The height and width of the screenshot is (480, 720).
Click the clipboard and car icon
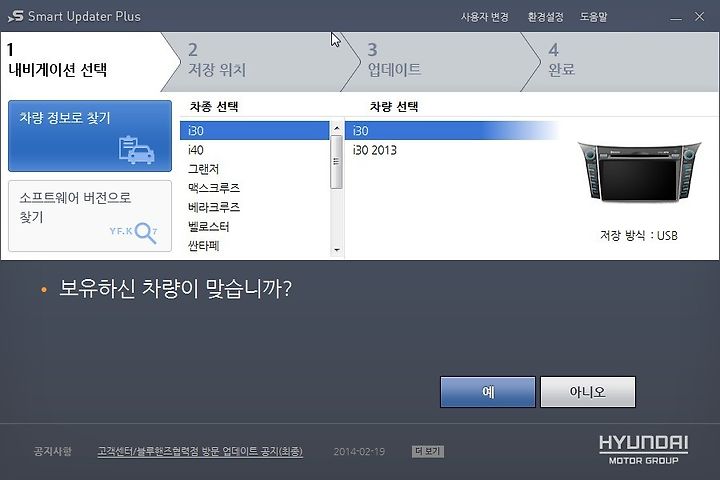pyautogui.click(x=136, y=150)
